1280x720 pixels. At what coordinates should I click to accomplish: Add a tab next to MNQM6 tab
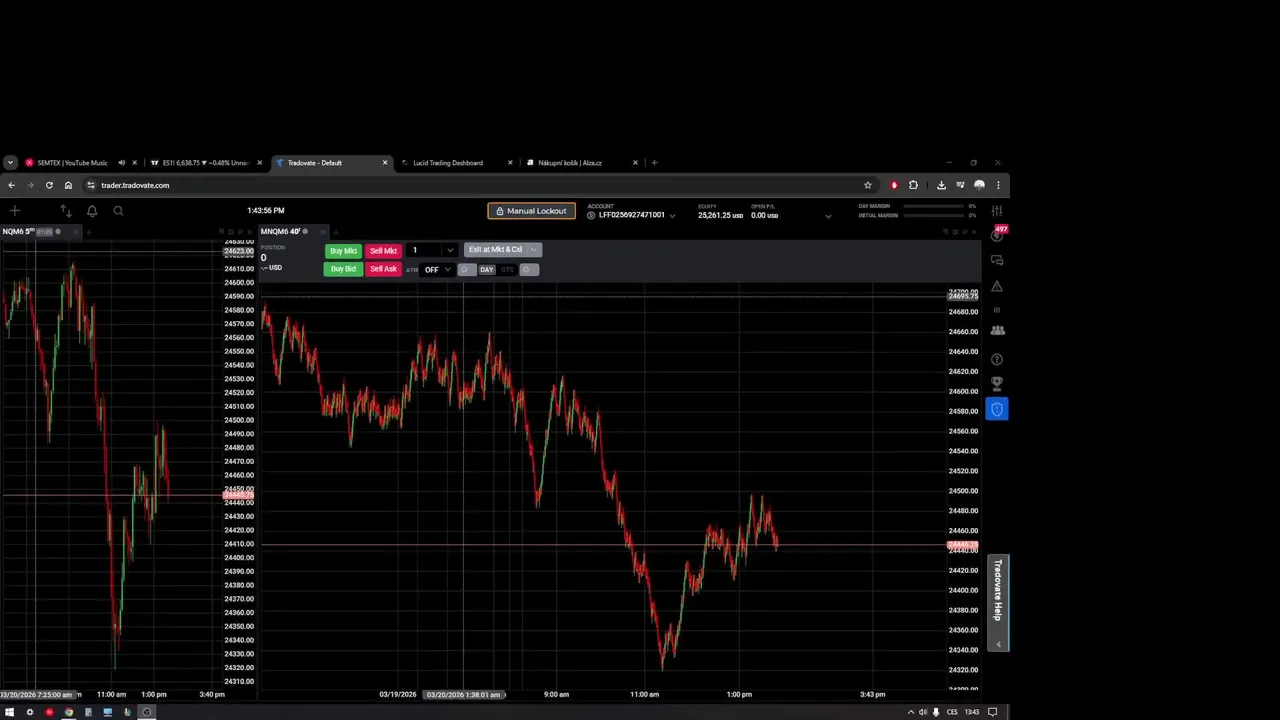pyautogui.click(x=336, y=232)
